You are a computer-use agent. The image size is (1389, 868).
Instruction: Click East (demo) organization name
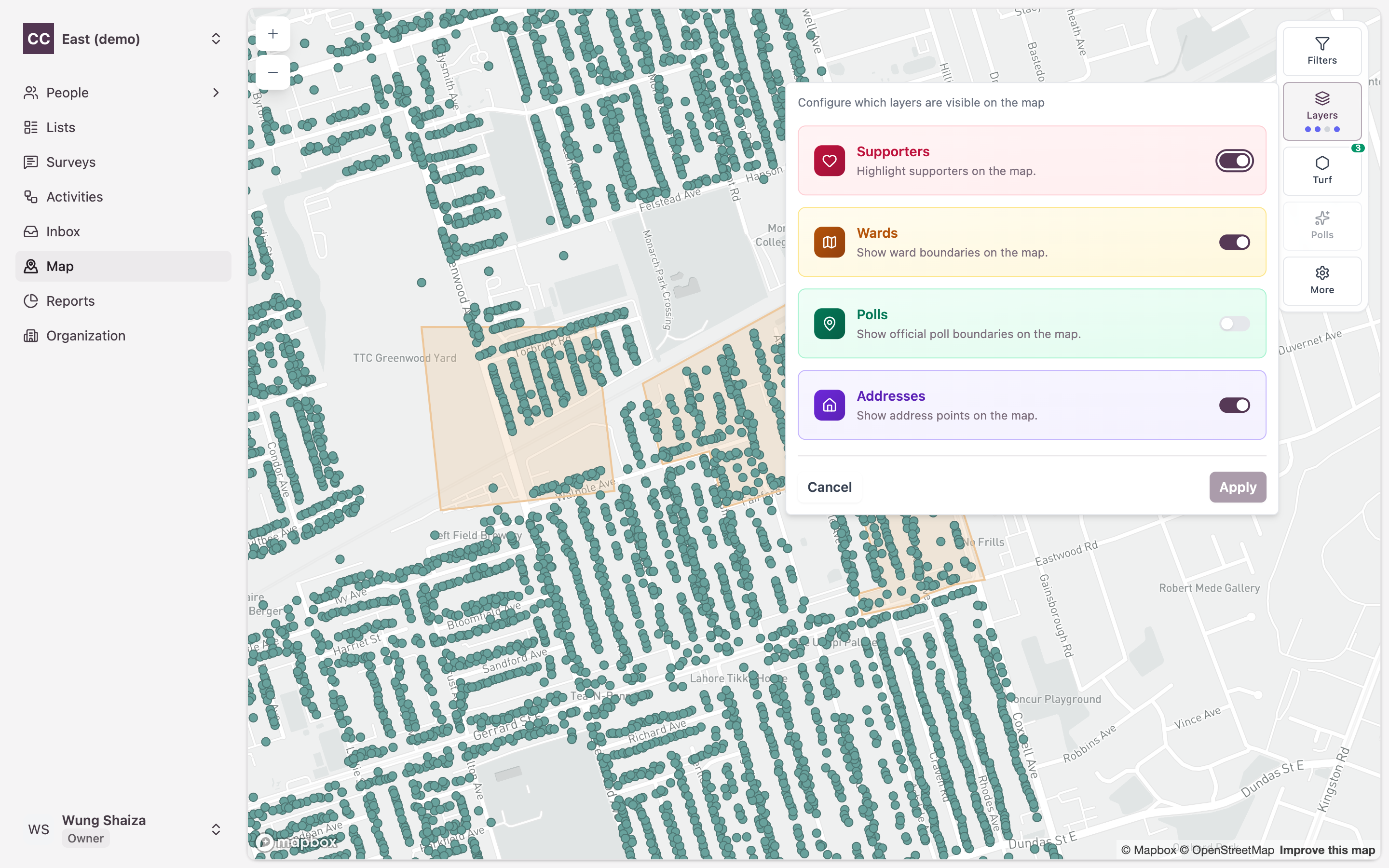click(x=101, y=39)
